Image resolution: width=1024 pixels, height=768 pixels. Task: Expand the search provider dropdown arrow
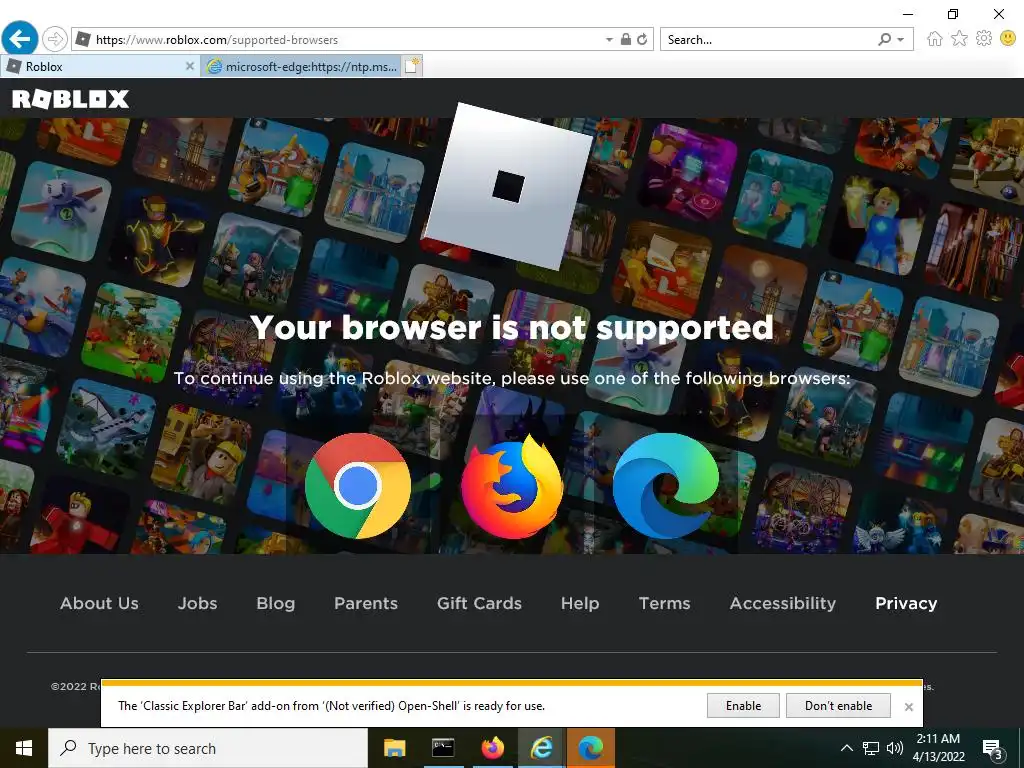coord(901,40)
